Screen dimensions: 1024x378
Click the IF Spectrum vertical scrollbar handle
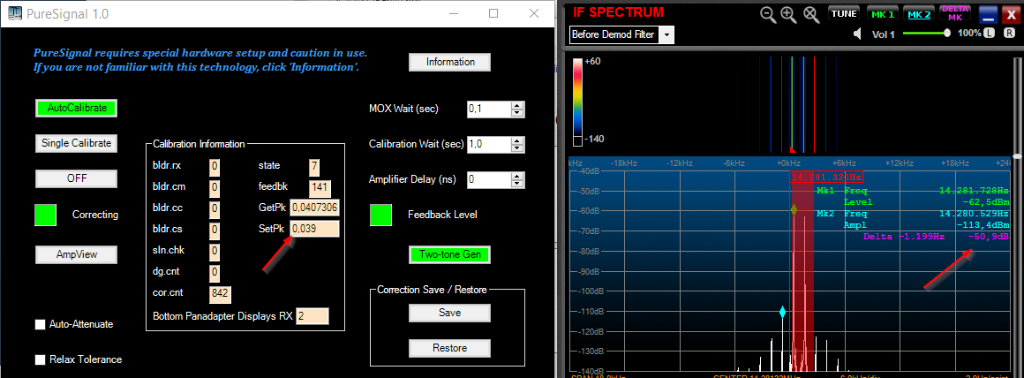coord(1017,156)
